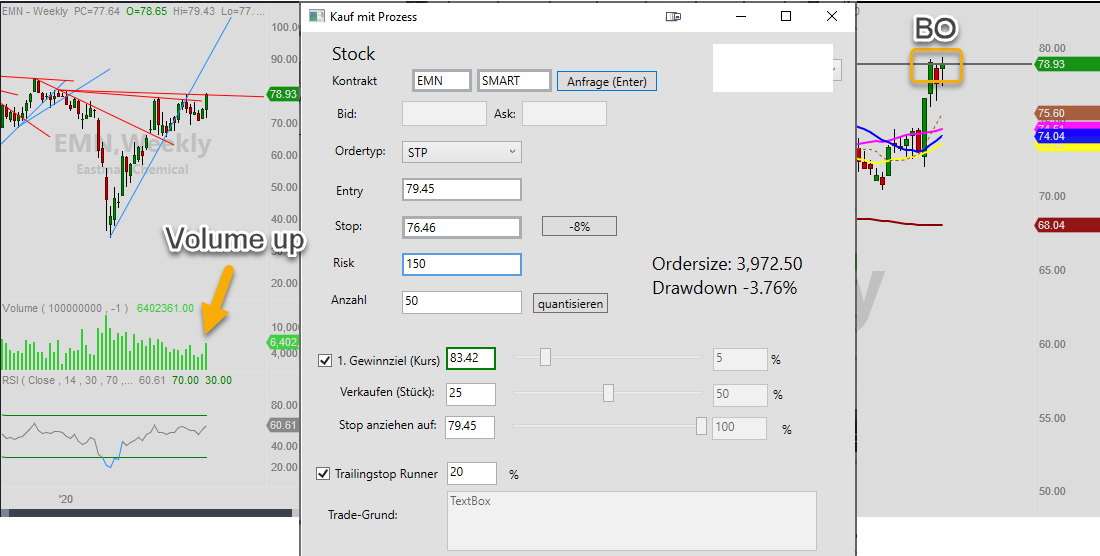The width and height of the screenshot is (1100, 556).
Task: Click the -8% stop button
Action: coord(579,226)
